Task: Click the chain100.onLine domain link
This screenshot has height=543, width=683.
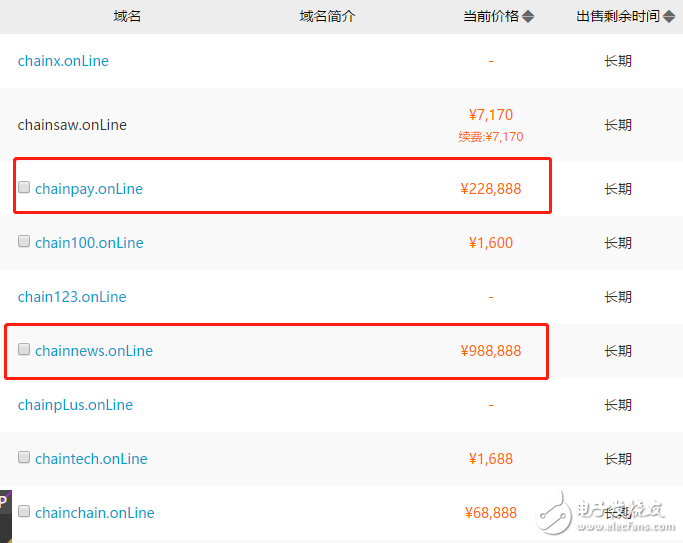Action: click(89, 243)
